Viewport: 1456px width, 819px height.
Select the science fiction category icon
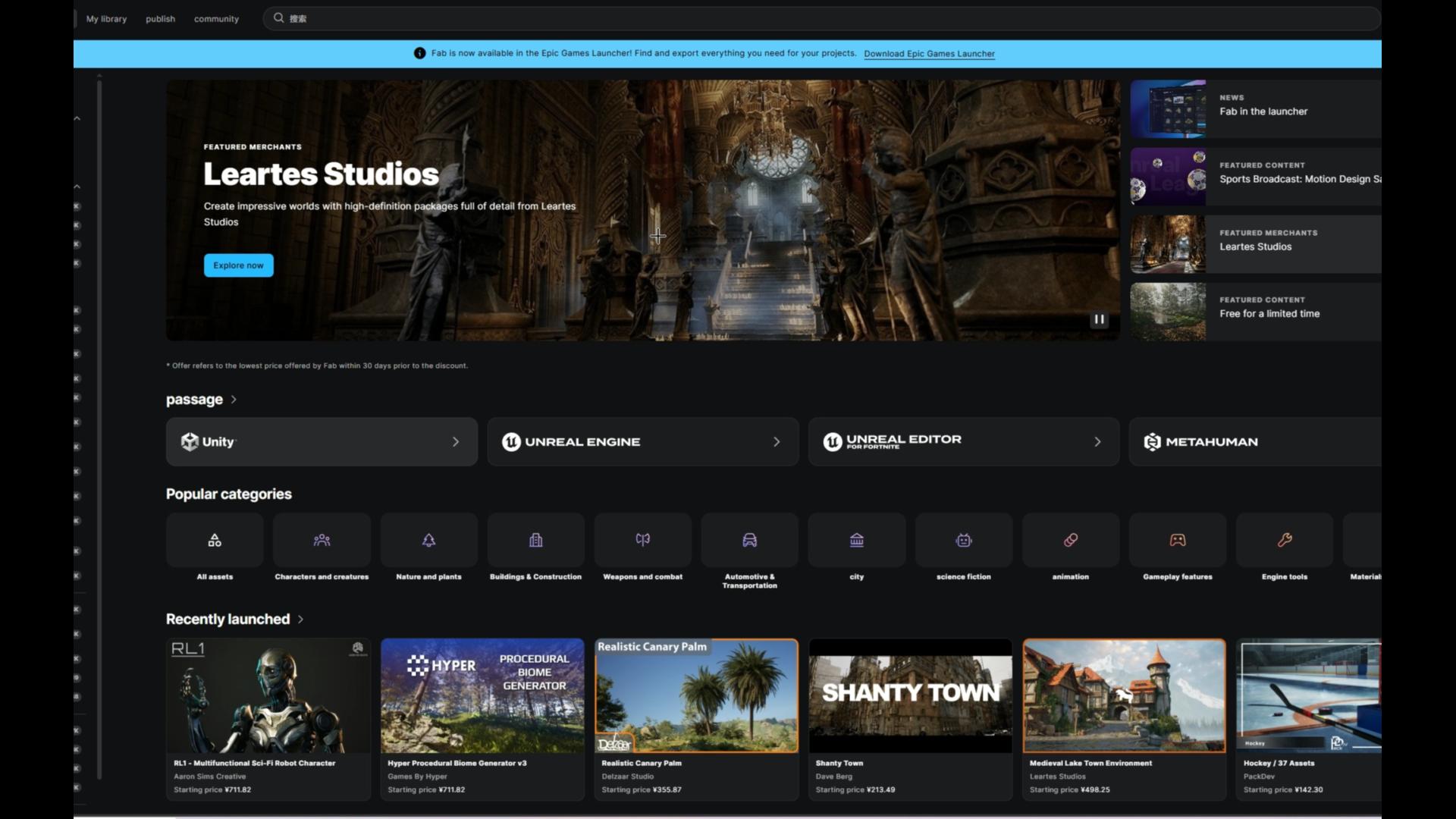click(963, 541)
